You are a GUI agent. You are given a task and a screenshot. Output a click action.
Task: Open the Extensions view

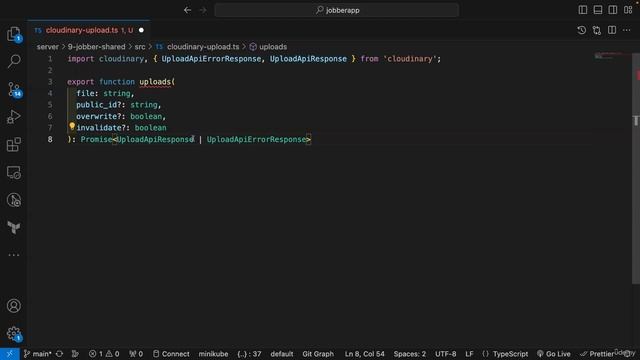click(x=14, y=144)
